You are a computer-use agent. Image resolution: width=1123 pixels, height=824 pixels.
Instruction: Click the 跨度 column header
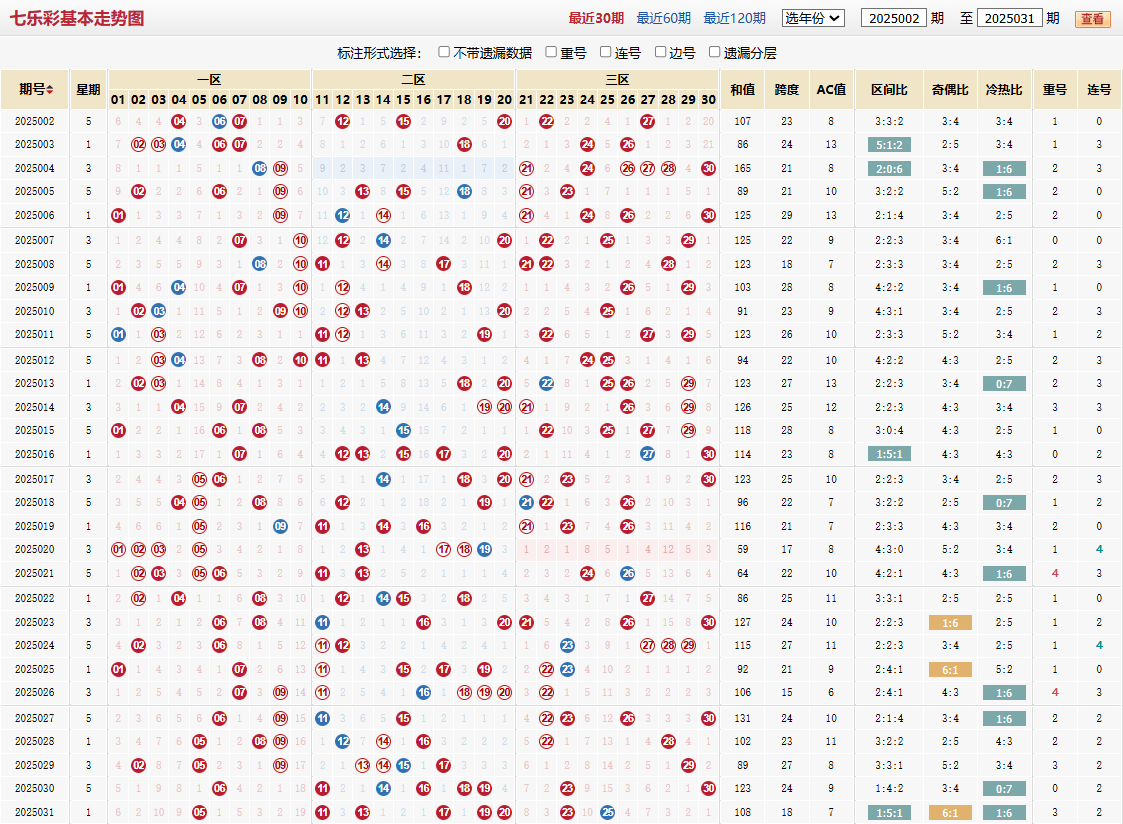coord(786,89)
